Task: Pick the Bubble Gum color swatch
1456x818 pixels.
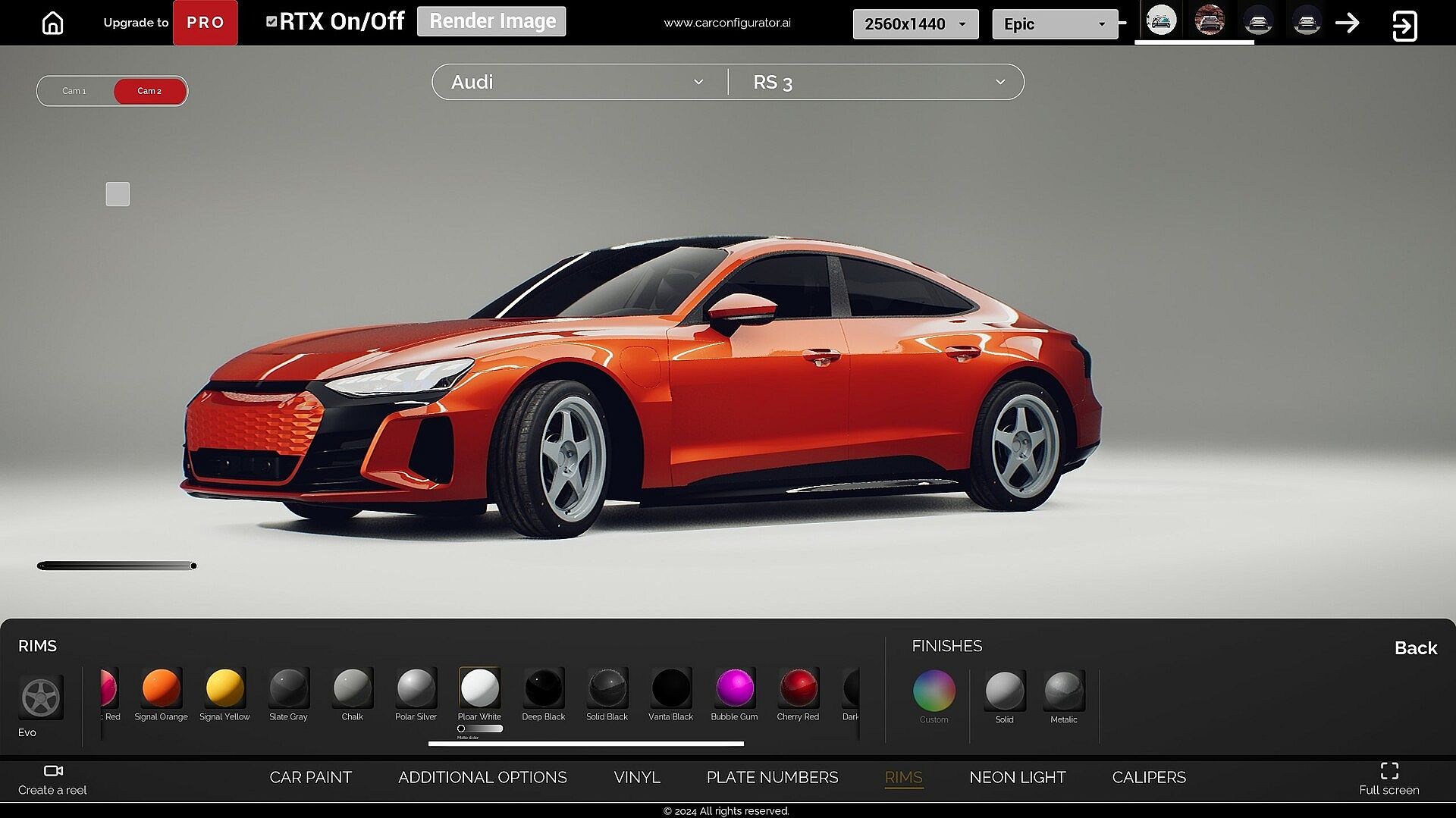Action: point(734,688)
